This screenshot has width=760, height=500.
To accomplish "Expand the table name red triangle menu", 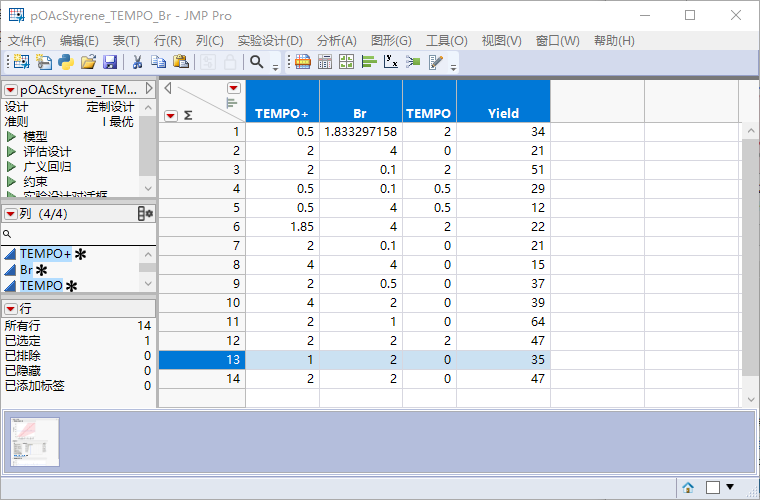I will coord(11,90).
